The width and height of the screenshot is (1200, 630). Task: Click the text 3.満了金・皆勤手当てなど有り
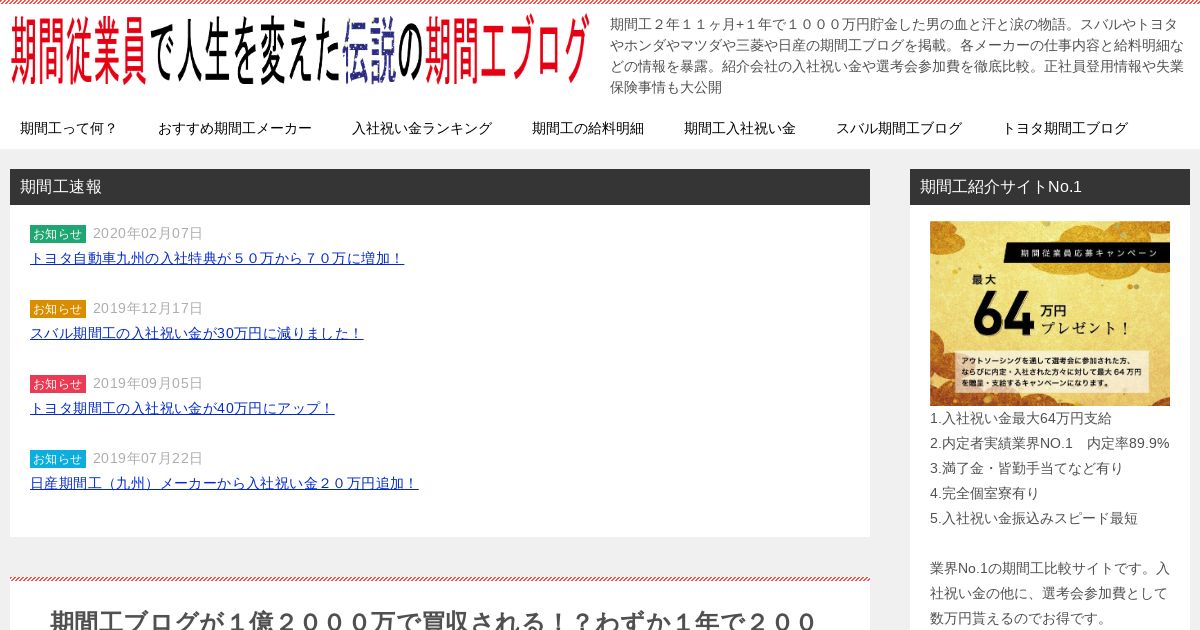click(x=1027, y=468)
